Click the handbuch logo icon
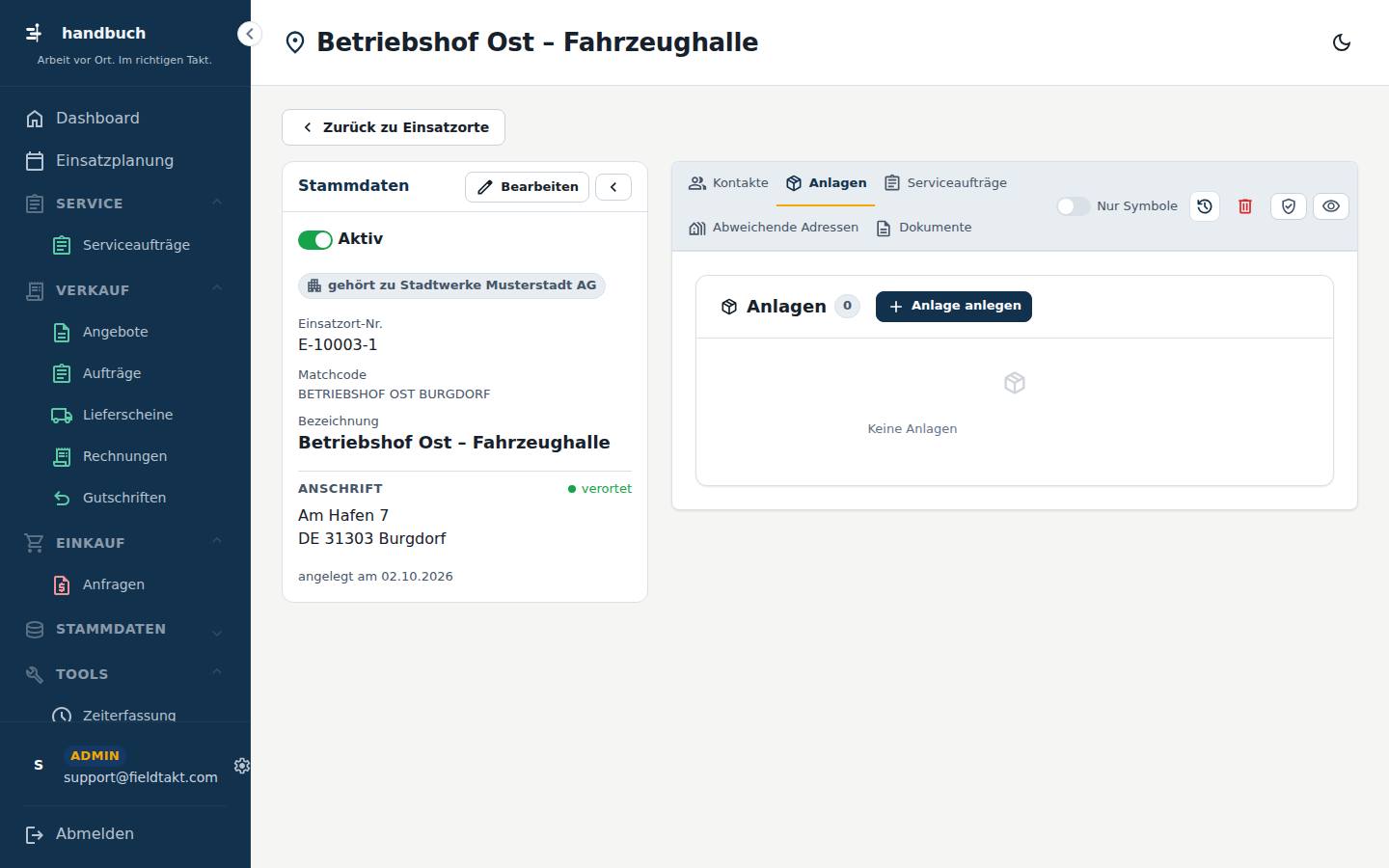1389x868 pixels. tap(34, 33)
